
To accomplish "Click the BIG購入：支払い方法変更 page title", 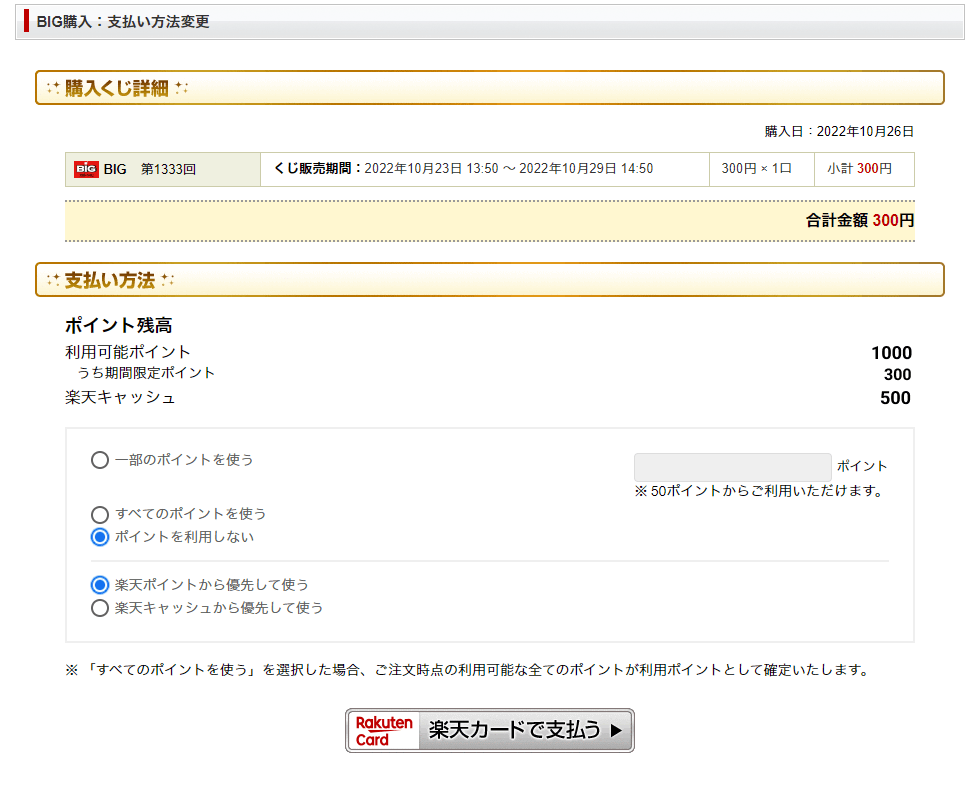I will tap(123, 21).
